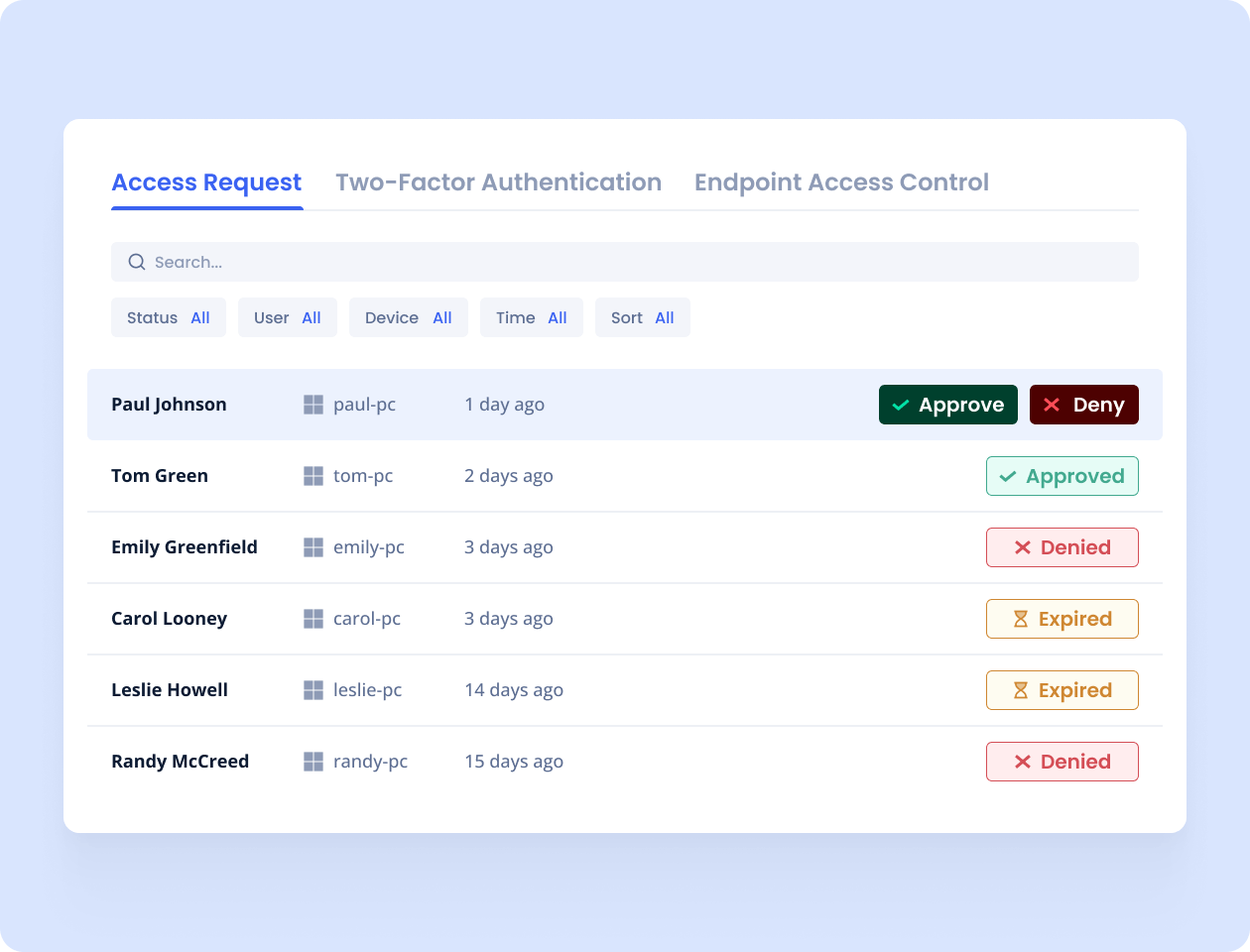
Task: Deny Paul Johnson's access request
Action: coord(1083,405)
